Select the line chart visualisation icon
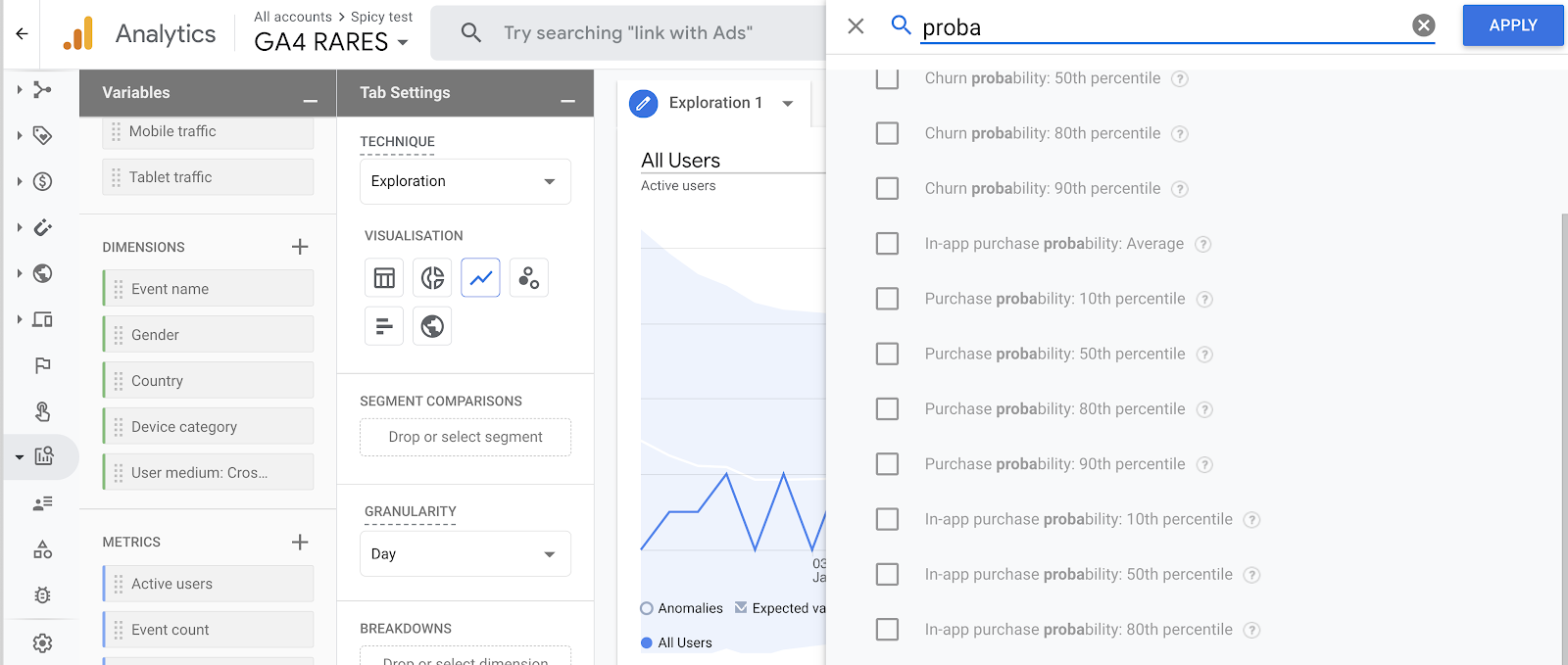The height and width of the screenshot is (665, 1568). click(x=480, y=278)
